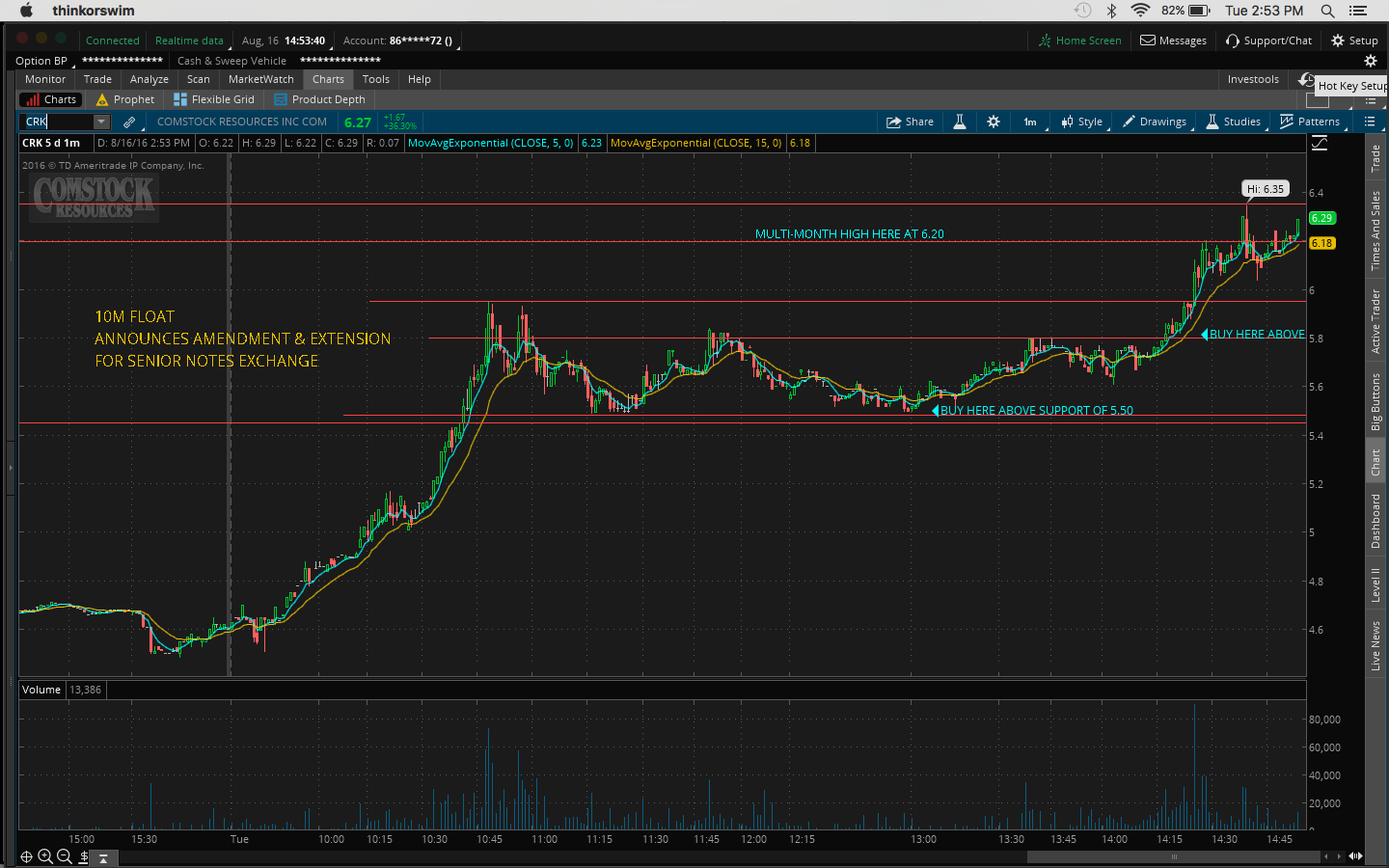Activate the crosshair pan tool icon

[x=26, y=856]
